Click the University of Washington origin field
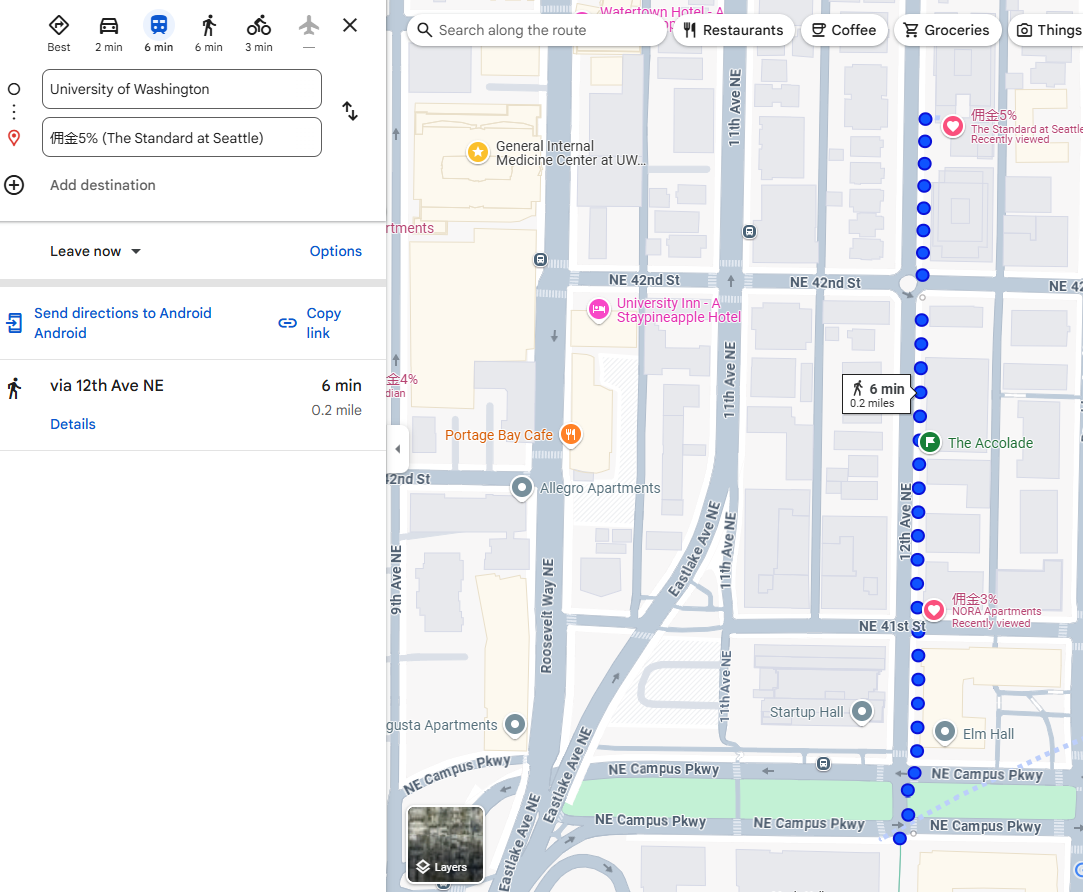This screenshot has width=1083, height=892. 182,89
